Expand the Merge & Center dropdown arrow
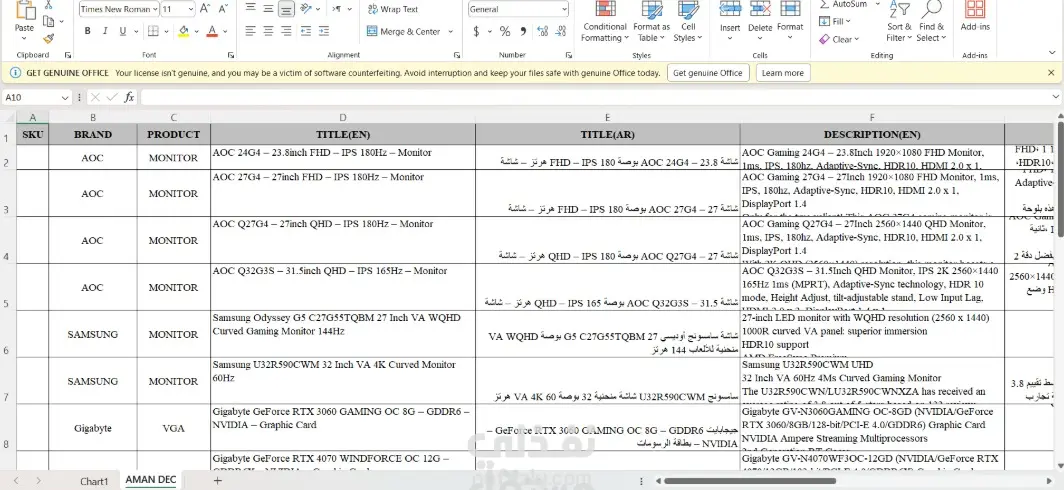Viewport: 1064px width, 490px height. tap(451, 32)
